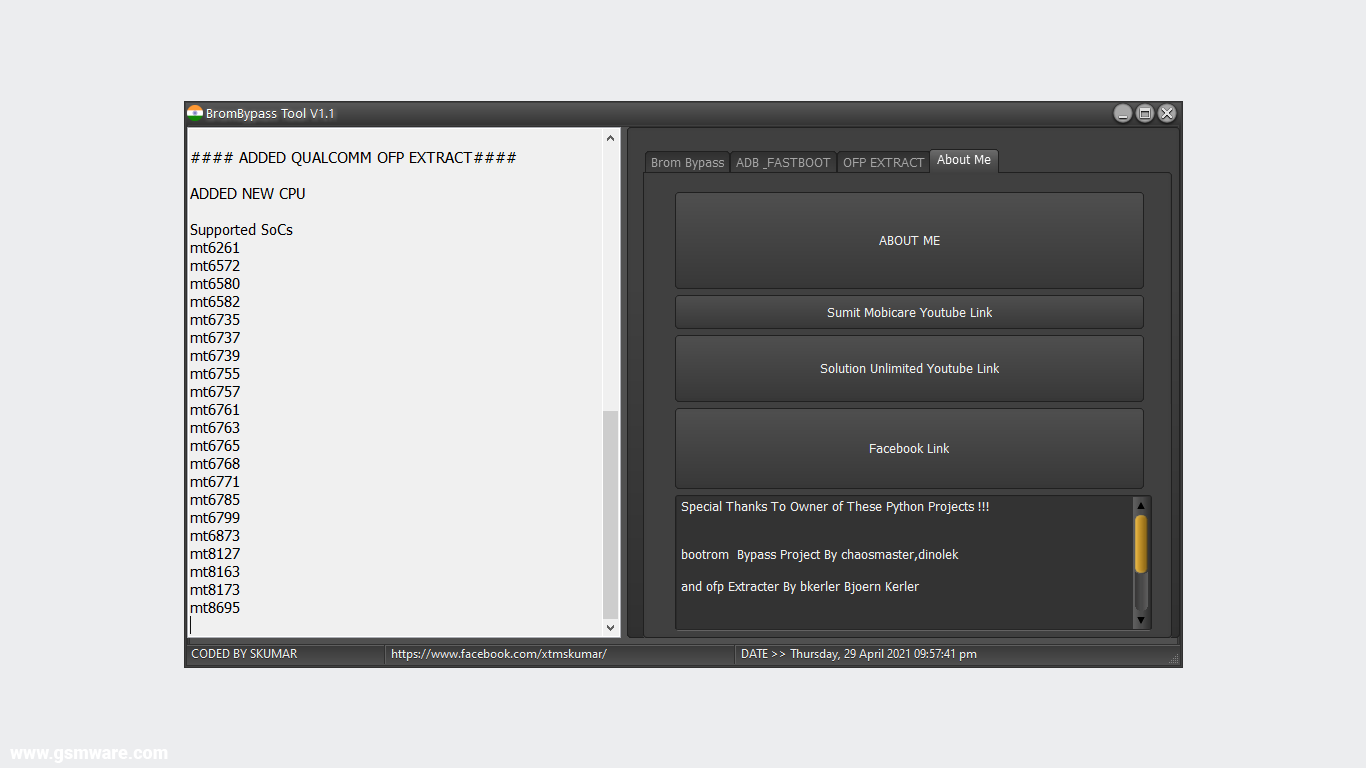
Task: Click log panel scroll up arrow
Action: tap(611, 138)
